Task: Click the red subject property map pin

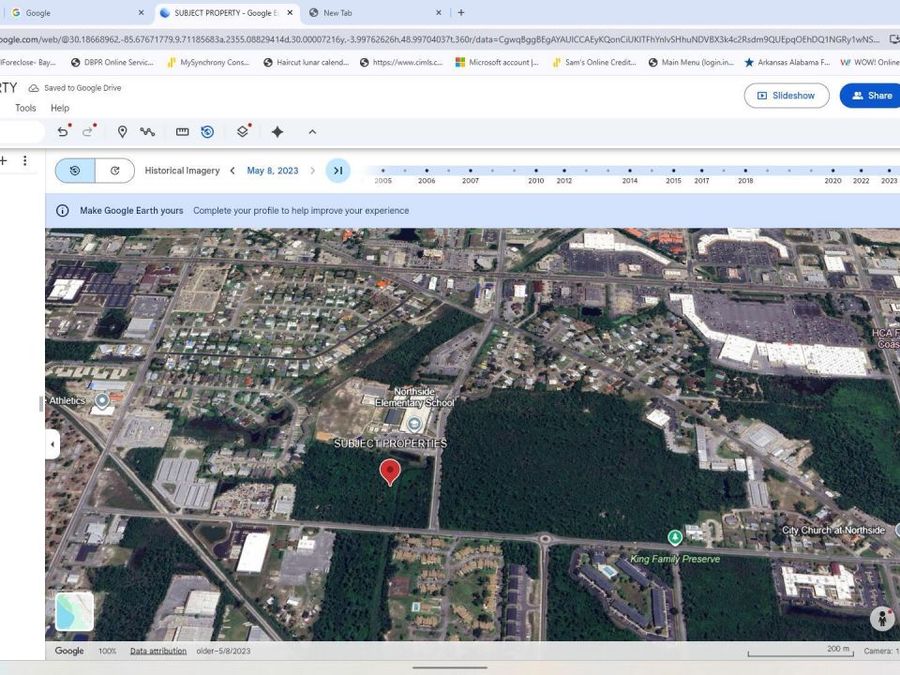Action: pos(390,472)
